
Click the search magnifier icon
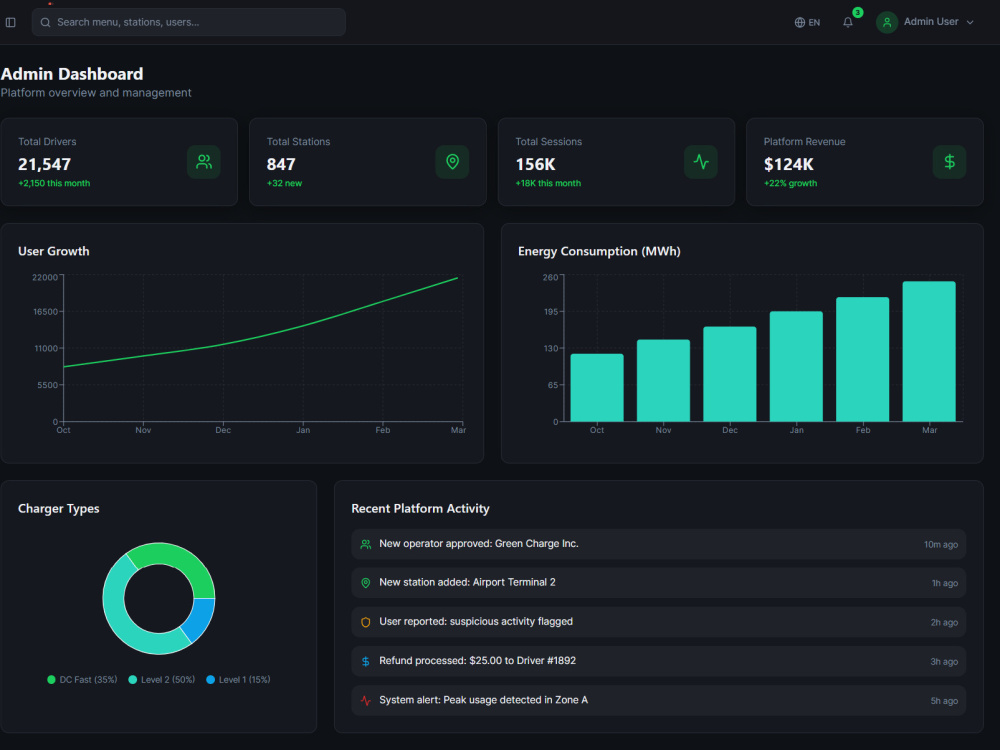pos(45,22)
